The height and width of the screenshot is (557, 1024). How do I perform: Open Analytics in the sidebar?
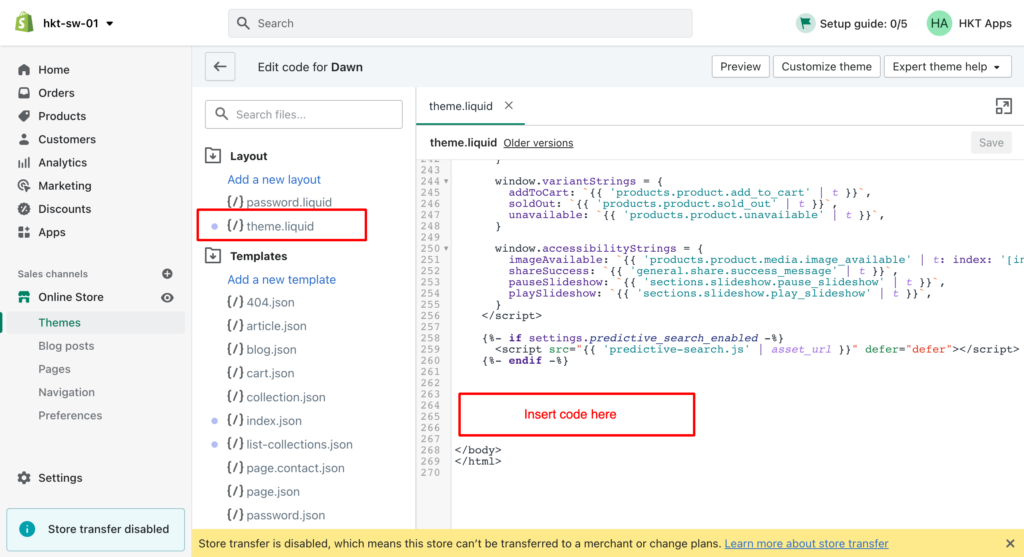click(62, 163)
